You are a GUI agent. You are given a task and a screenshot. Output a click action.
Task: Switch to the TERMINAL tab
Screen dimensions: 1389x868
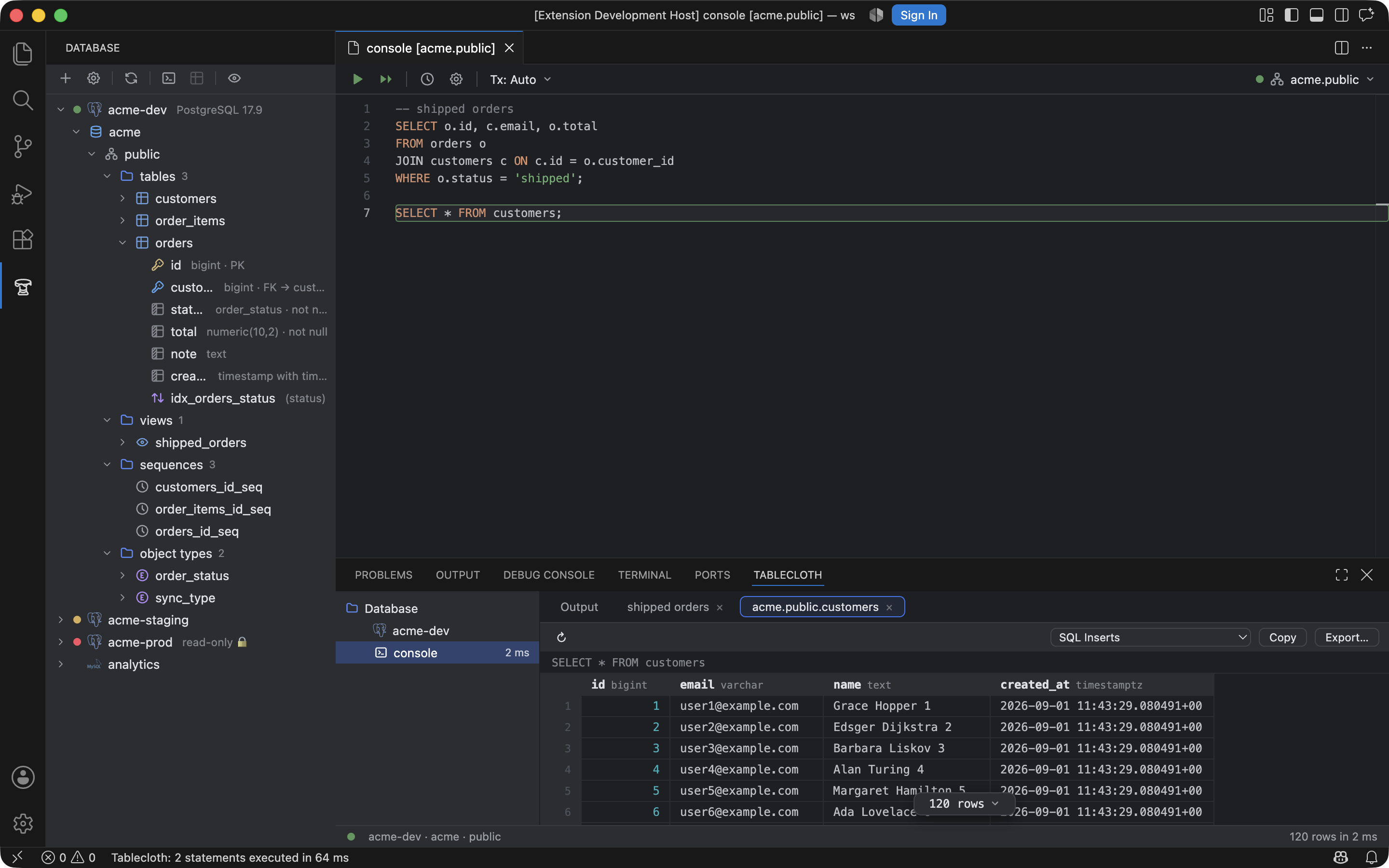coord(644,575)
